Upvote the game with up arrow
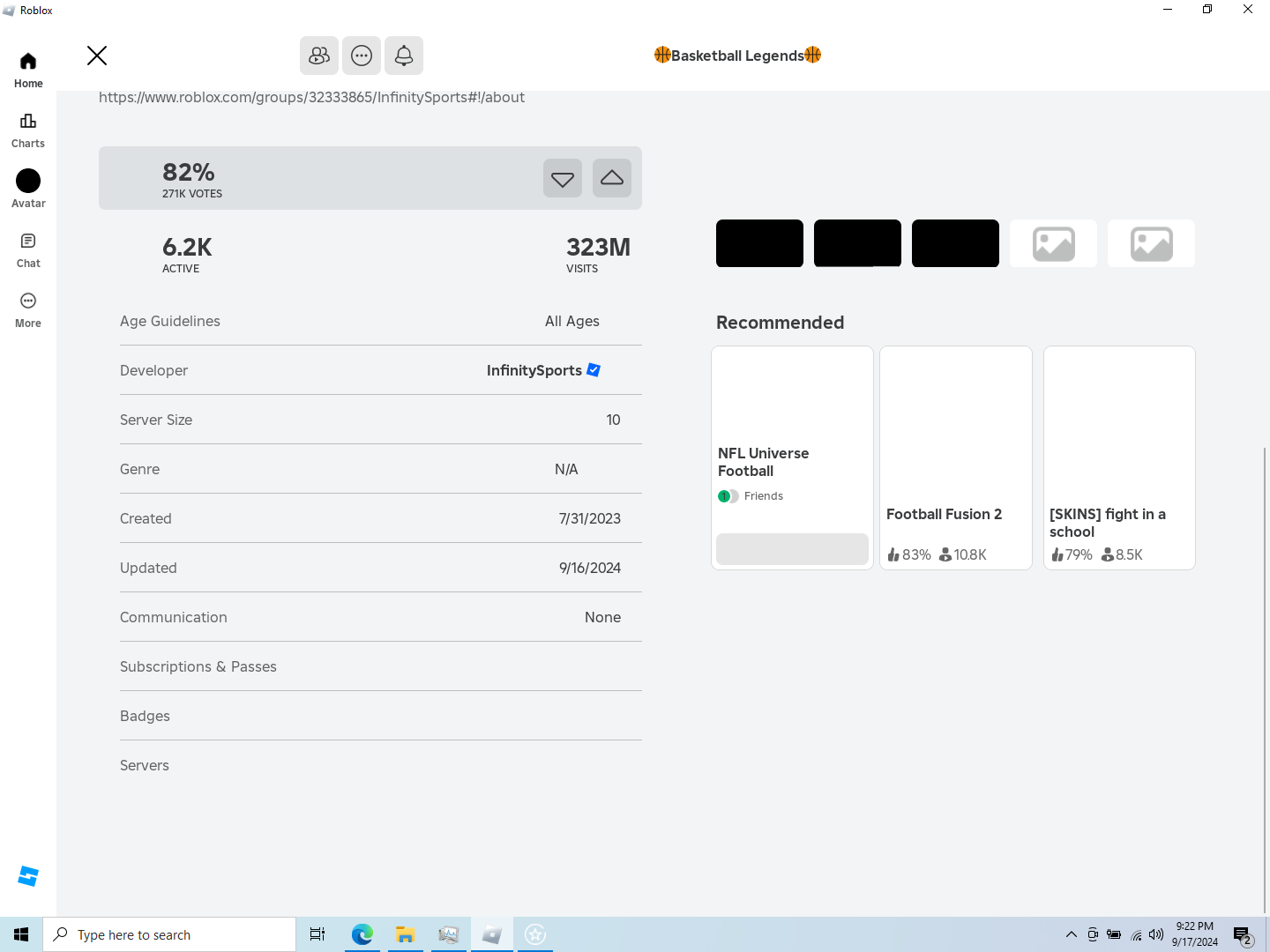 pos(612,178)
